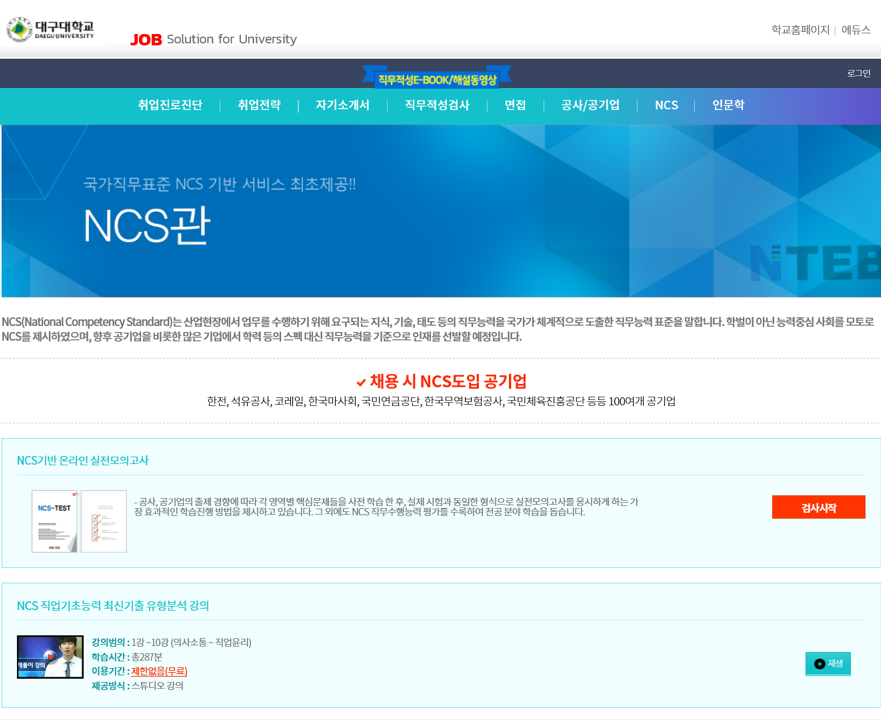
Task: Open 취업진로진단 menu
Action: (x=170, y=105)
